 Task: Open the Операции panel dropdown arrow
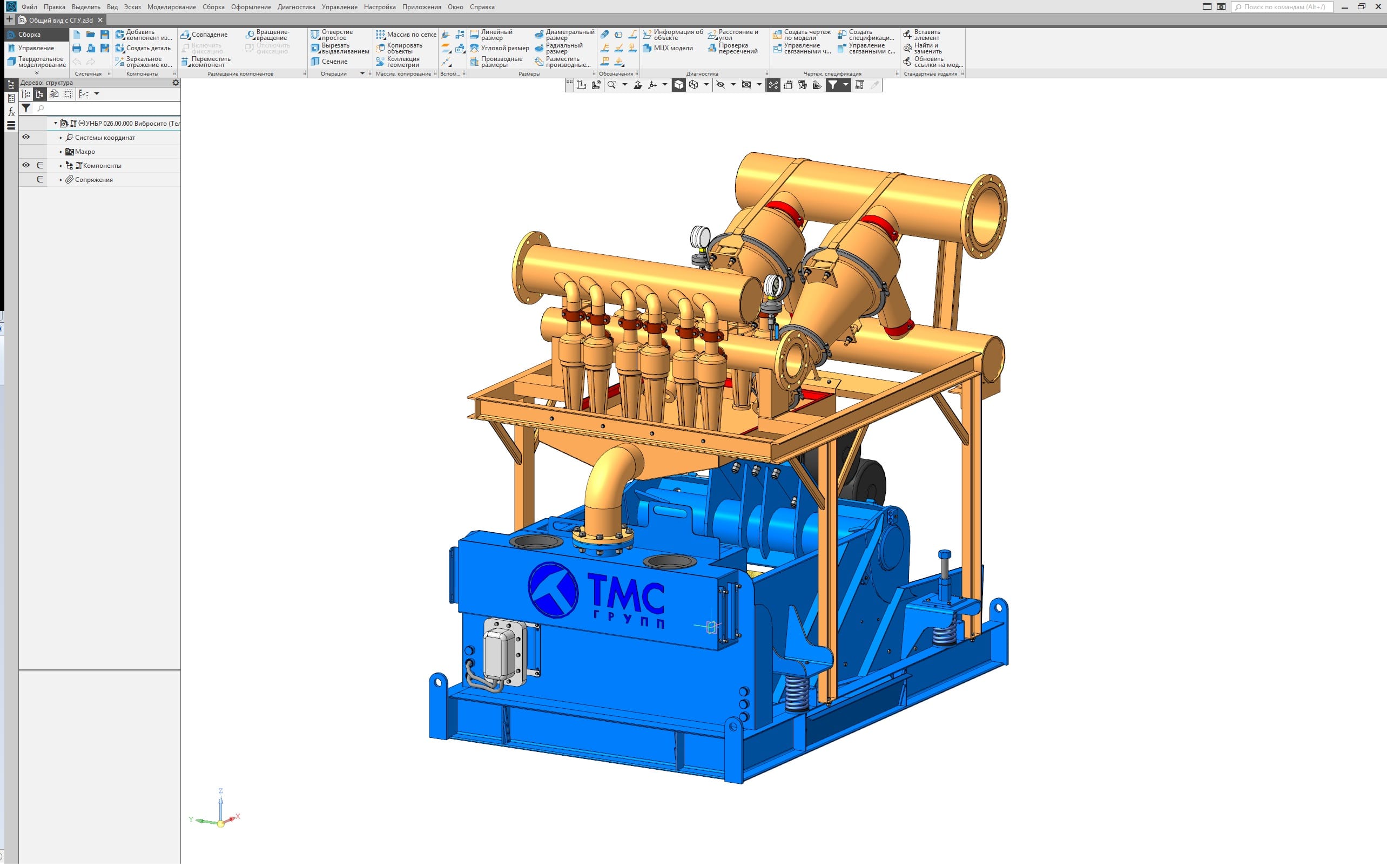[362, 73]
